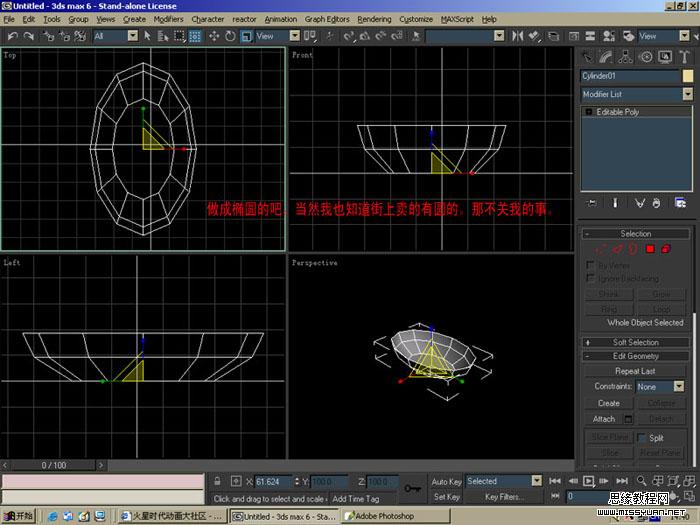Click Bind to Space Warp icon
The image size is (700, 525).
pos(80,36)
